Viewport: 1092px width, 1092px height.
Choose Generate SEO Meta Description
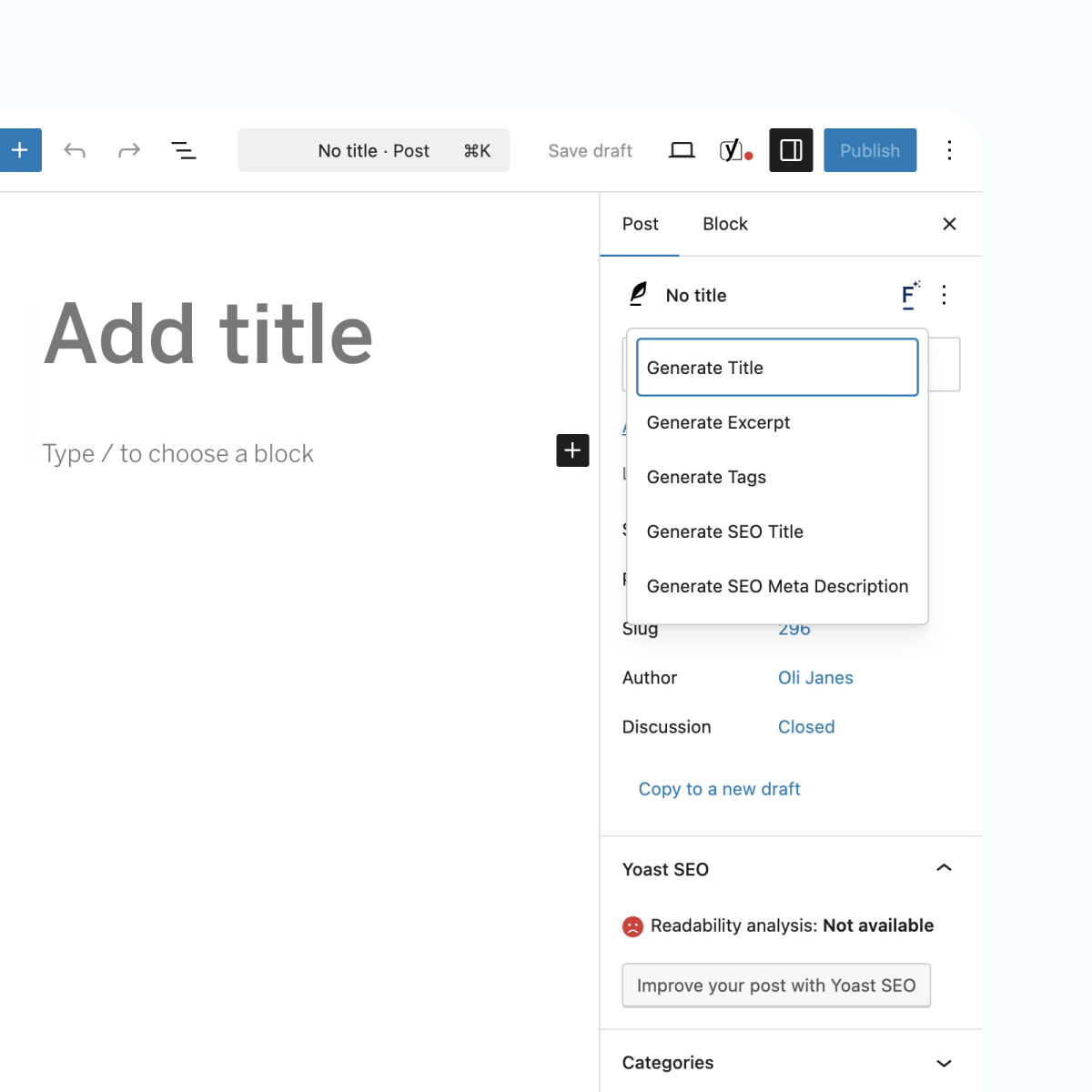pos(777,586)
